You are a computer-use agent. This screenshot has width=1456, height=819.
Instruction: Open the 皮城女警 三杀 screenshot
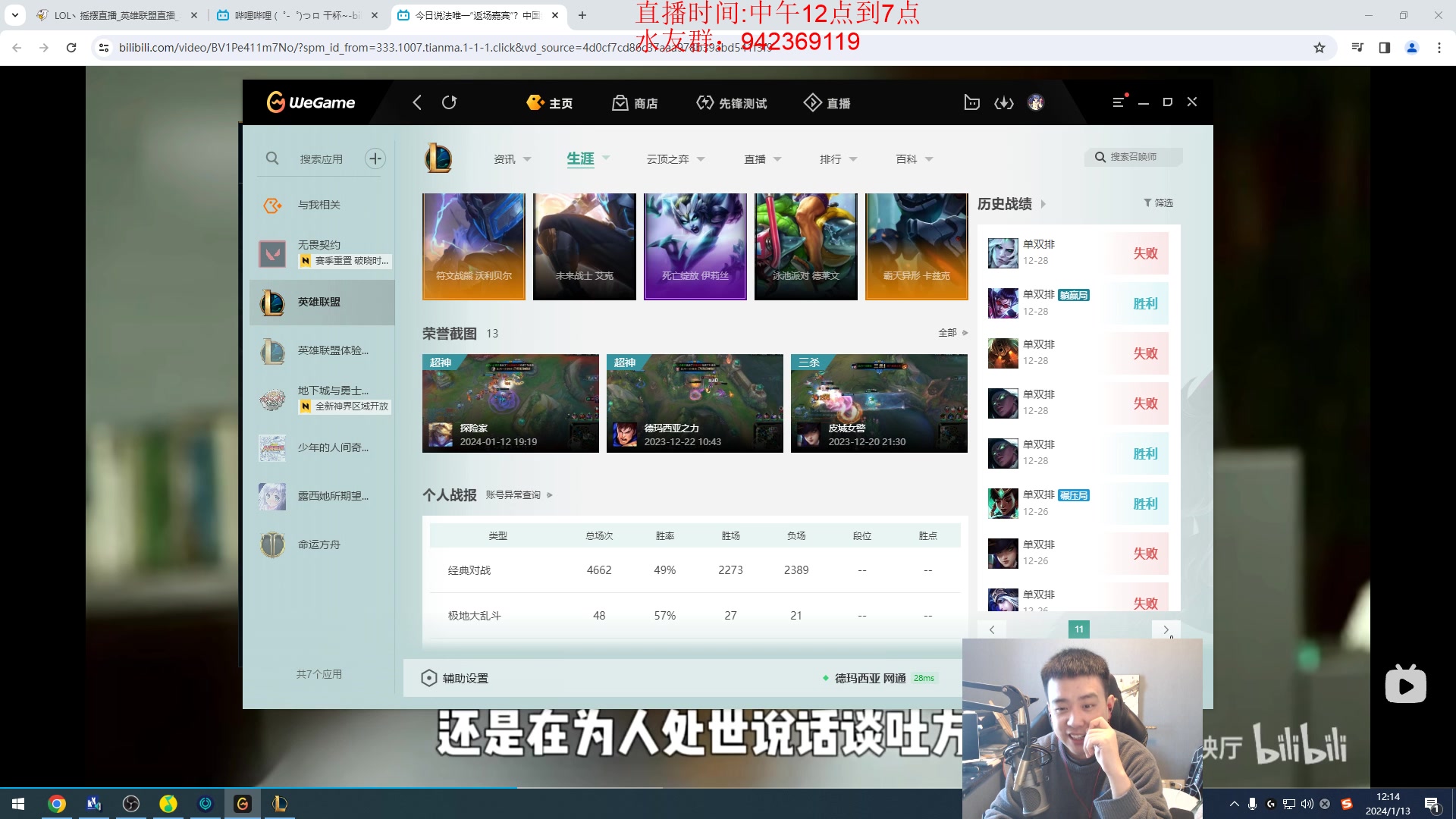(879, 403)
